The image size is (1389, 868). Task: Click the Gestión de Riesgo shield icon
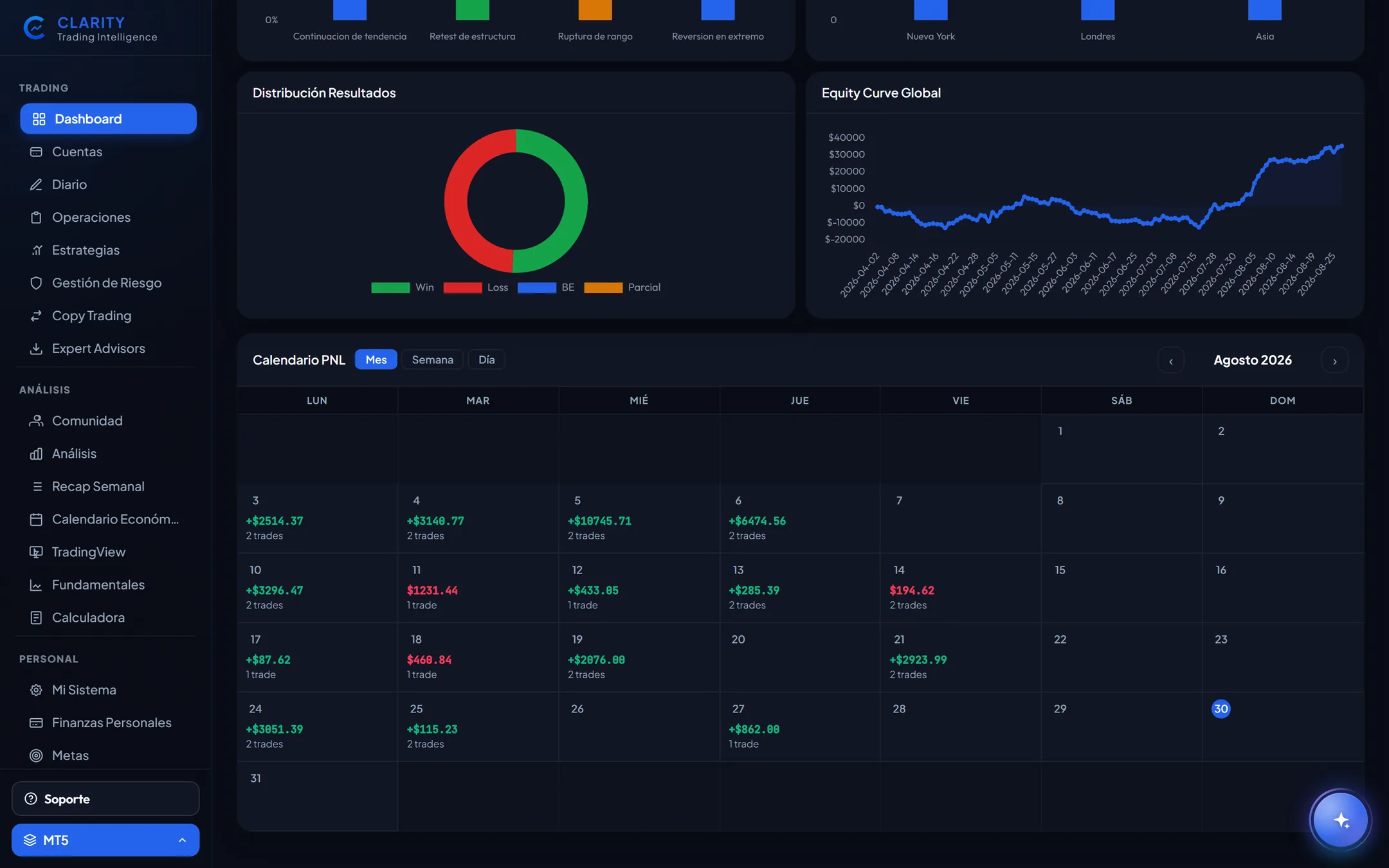coord(36,283)
